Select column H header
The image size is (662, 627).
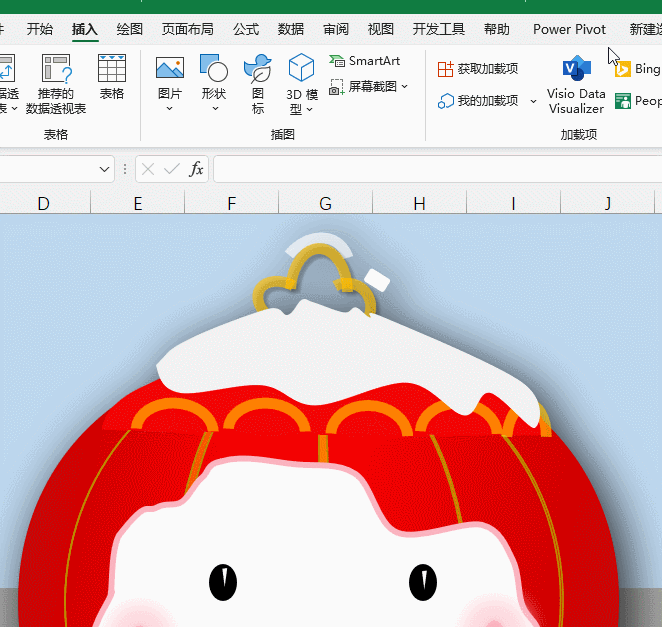[419, 204]
